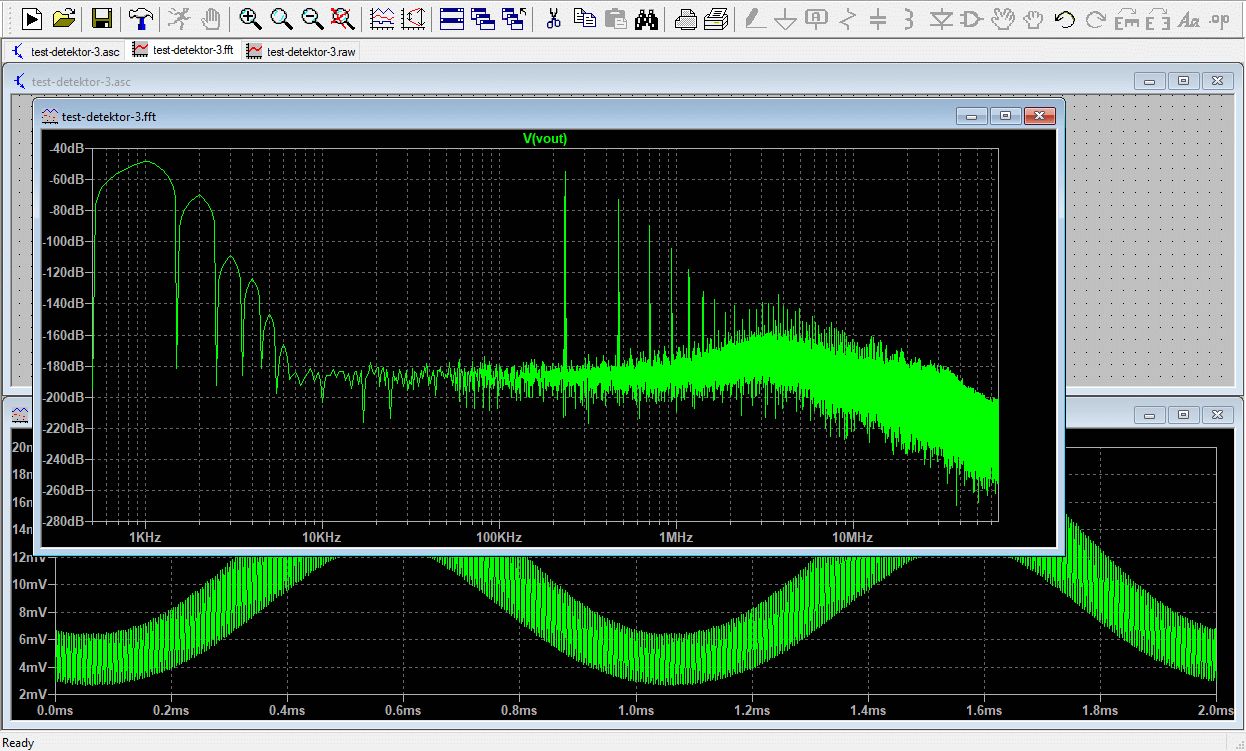
Task: Click the Copy icon in toolbar
Action: tap(585, 17)
